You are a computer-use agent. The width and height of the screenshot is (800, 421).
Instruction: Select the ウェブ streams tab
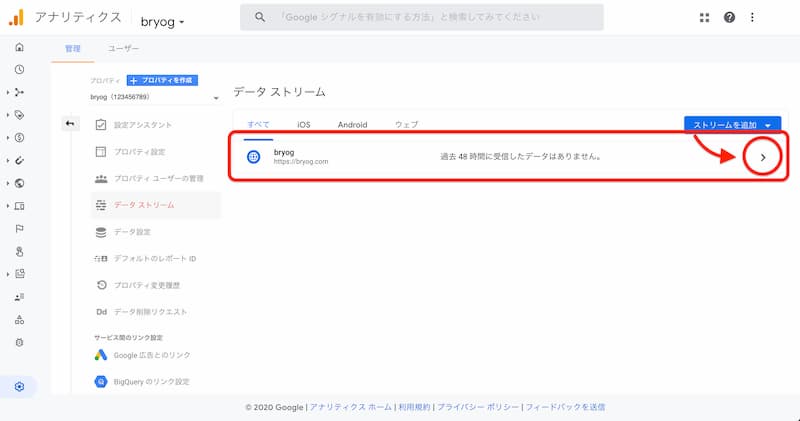[407, 125]
